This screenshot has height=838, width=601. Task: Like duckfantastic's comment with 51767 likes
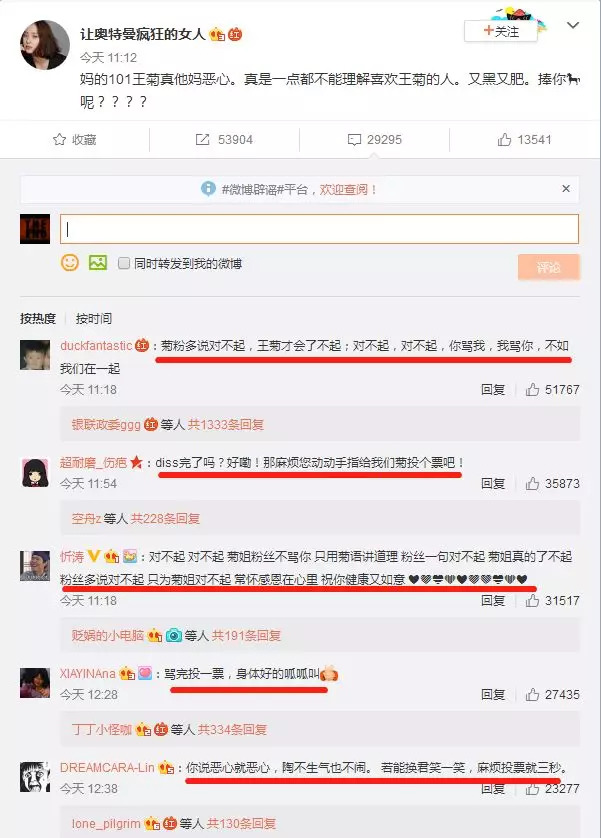click(x=552, y=390)
